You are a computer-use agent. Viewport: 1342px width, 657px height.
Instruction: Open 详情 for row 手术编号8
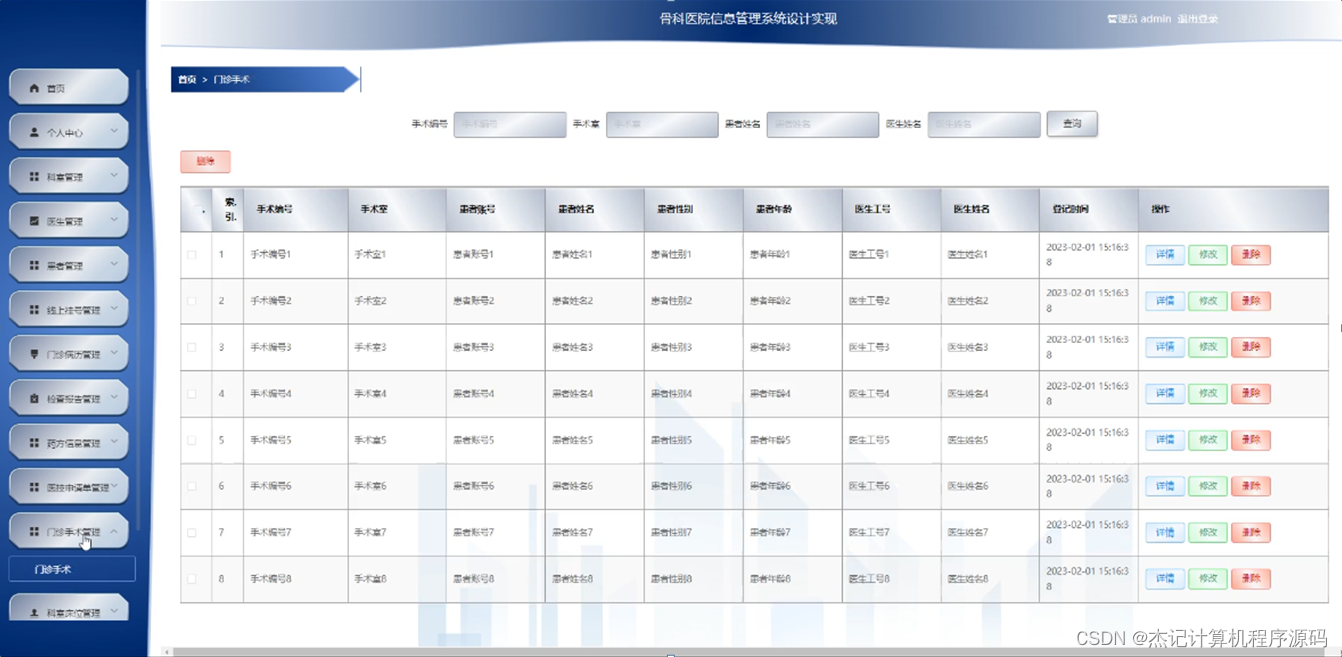[x=1165, y=579]
